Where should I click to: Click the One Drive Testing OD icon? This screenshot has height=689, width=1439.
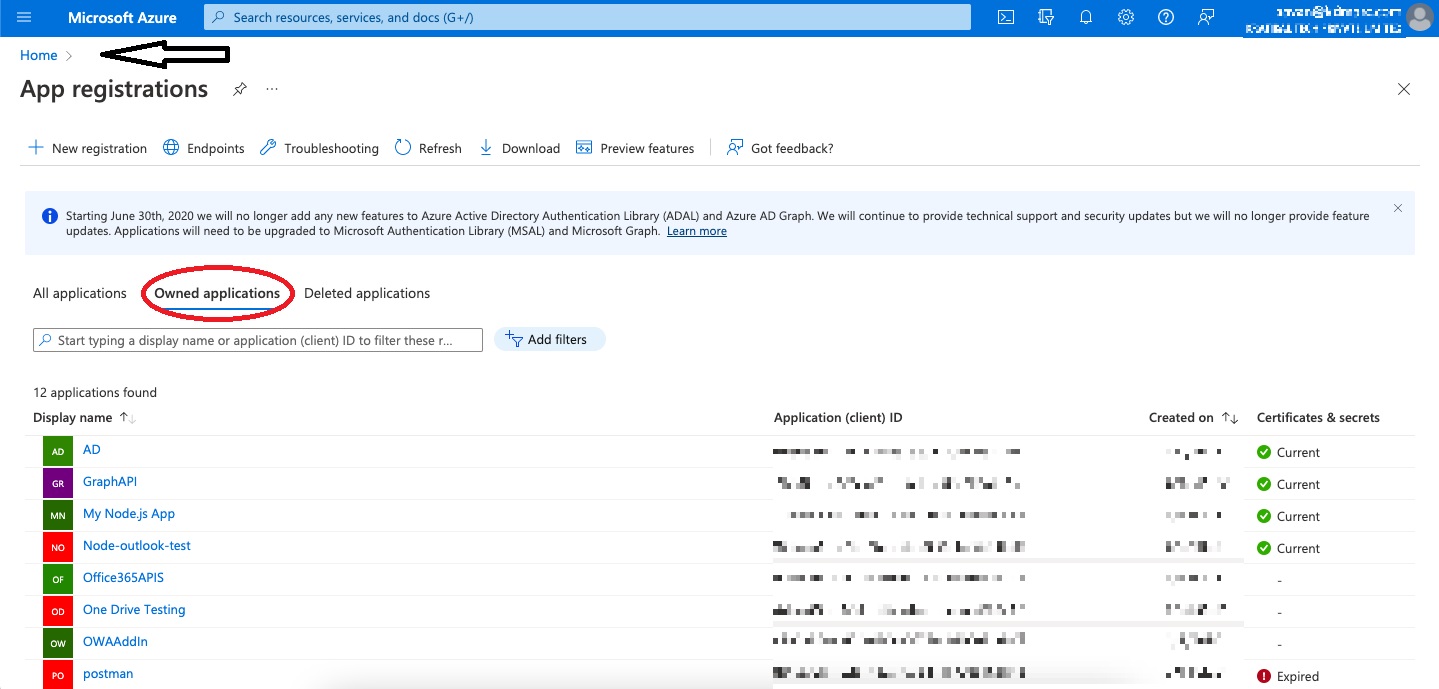[58, 611]
